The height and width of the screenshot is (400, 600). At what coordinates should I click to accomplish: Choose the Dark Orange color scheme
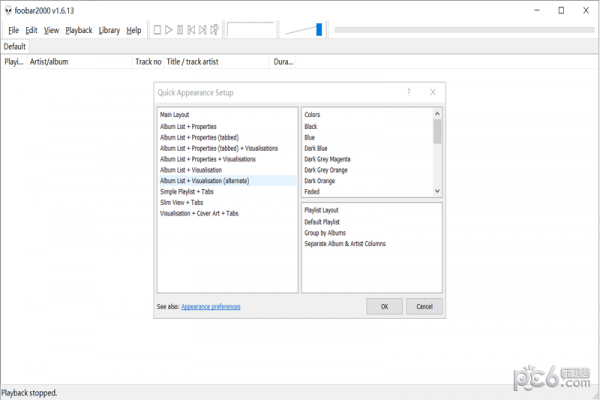pos(320,181)
